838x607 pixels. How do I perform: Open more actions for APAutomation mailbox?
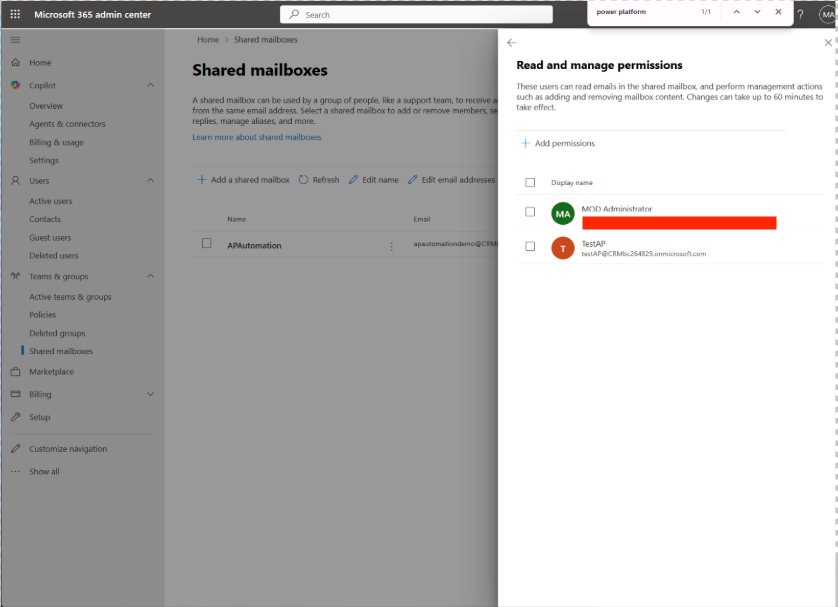[x=391, y=246]
